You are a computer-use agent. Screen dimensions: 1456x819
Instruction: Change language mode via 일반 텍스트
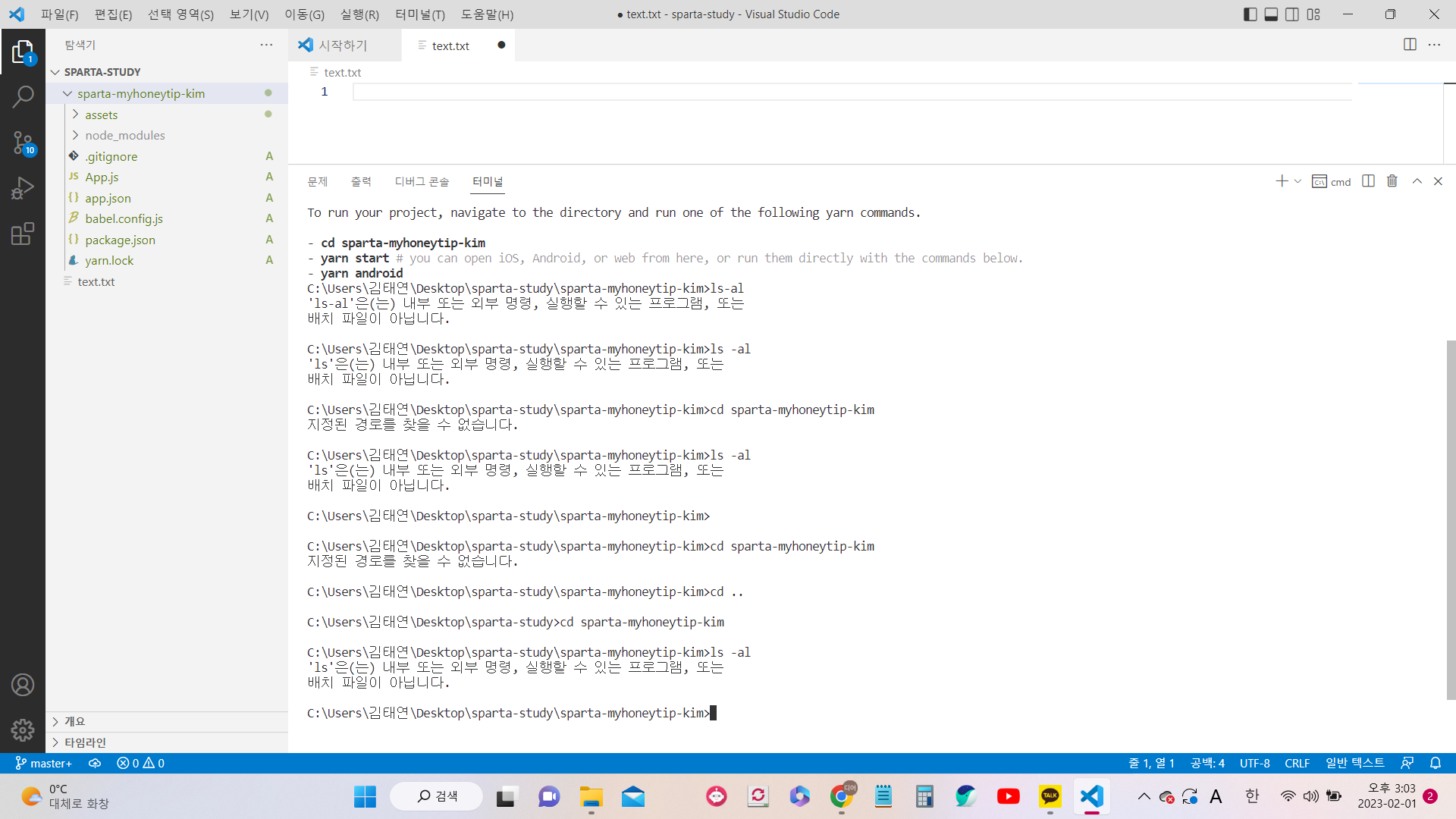click(1354, 763)
